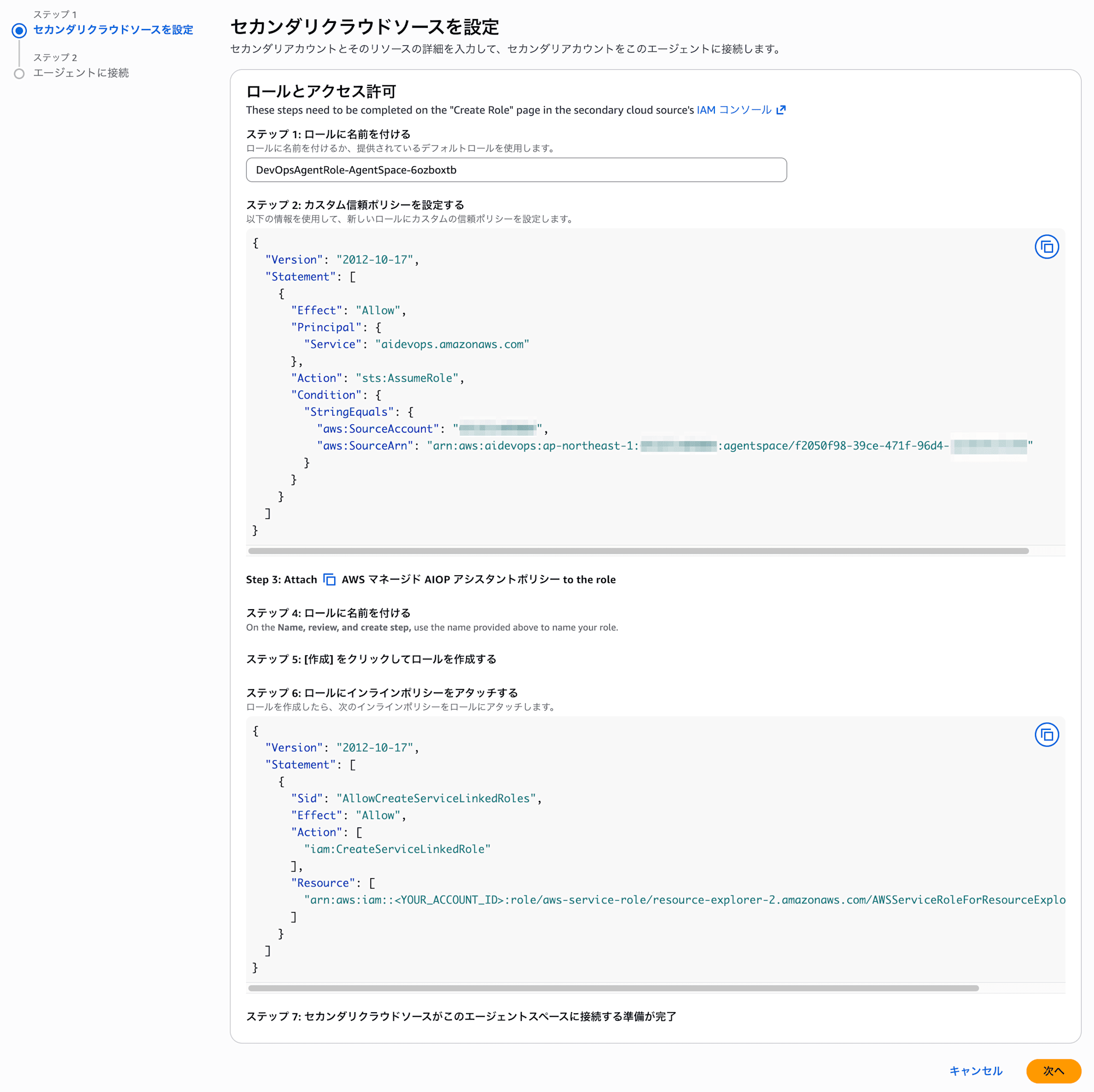The image size is (1094, 1092).
Task: Click the ロールとアクセス許可 section heading
Action: (321, 91)
